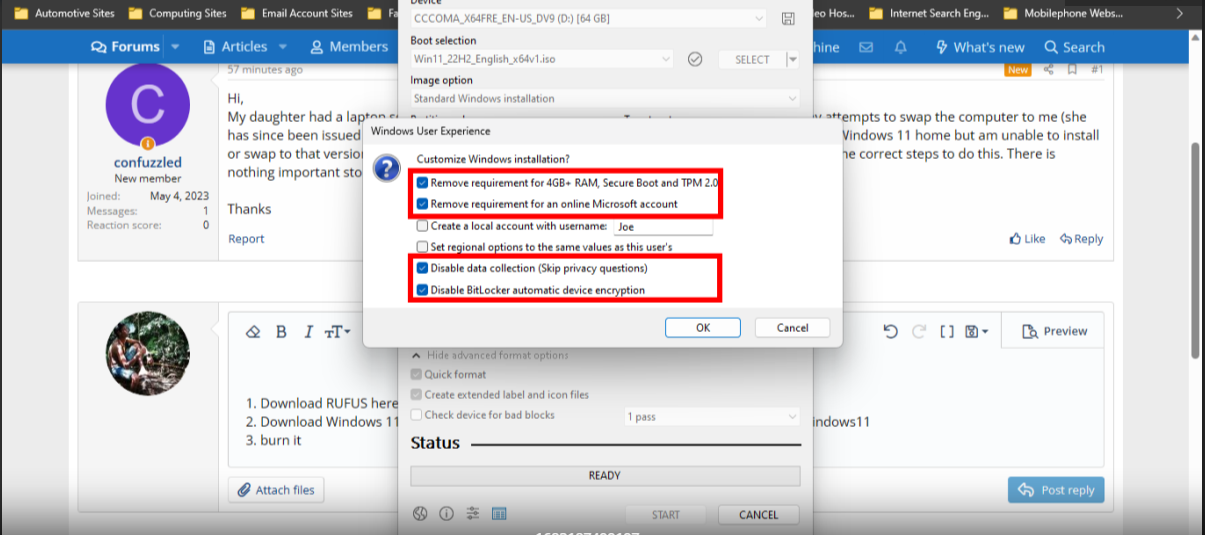Open the What's new page
Image resolution: width=1205 pixels, height=535 pixels.
click(980, 47)
